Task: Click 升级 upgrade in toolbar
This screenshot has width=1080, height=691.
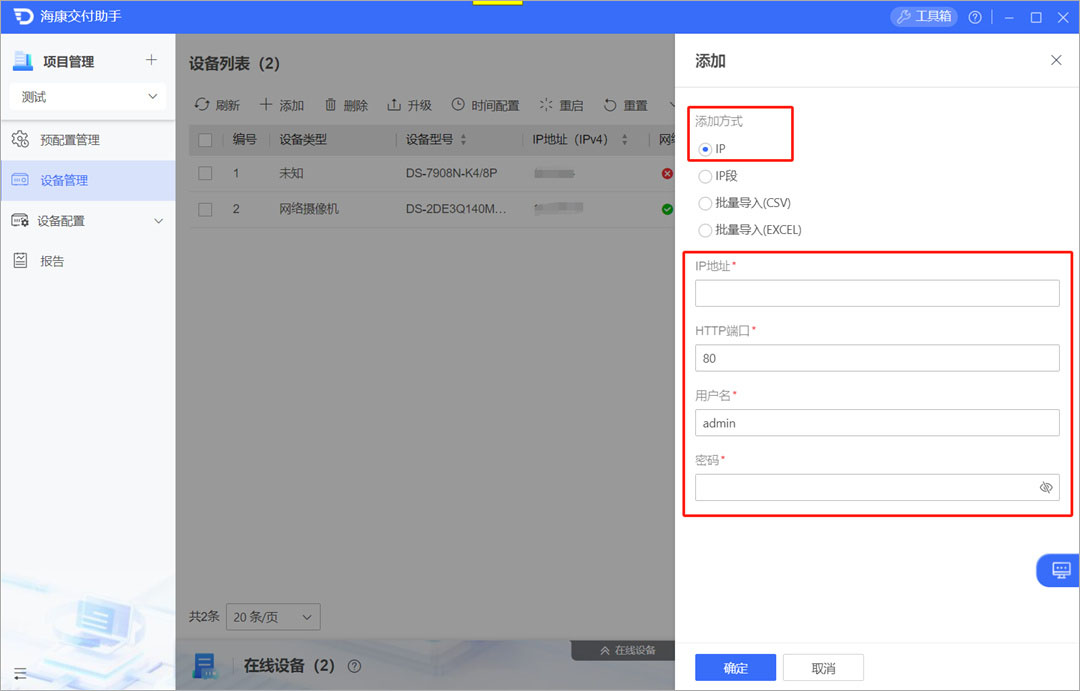Action: coord(409,105)
